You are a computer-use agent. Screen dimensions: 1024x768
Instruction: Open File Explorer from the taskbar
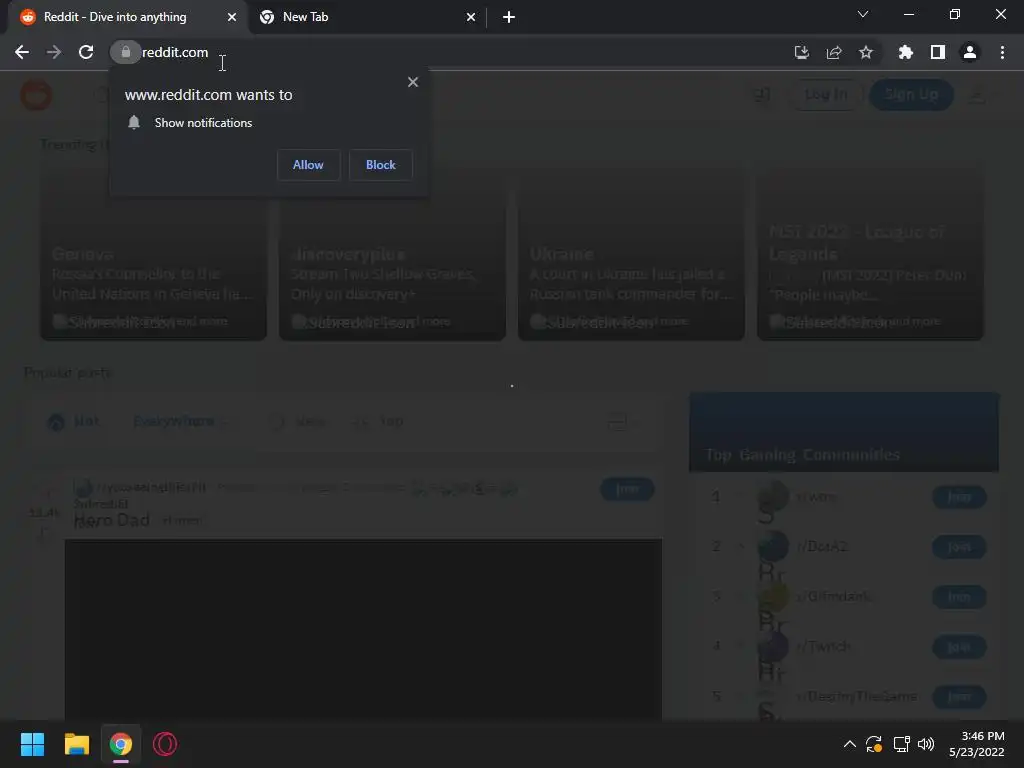pos(76,744)
